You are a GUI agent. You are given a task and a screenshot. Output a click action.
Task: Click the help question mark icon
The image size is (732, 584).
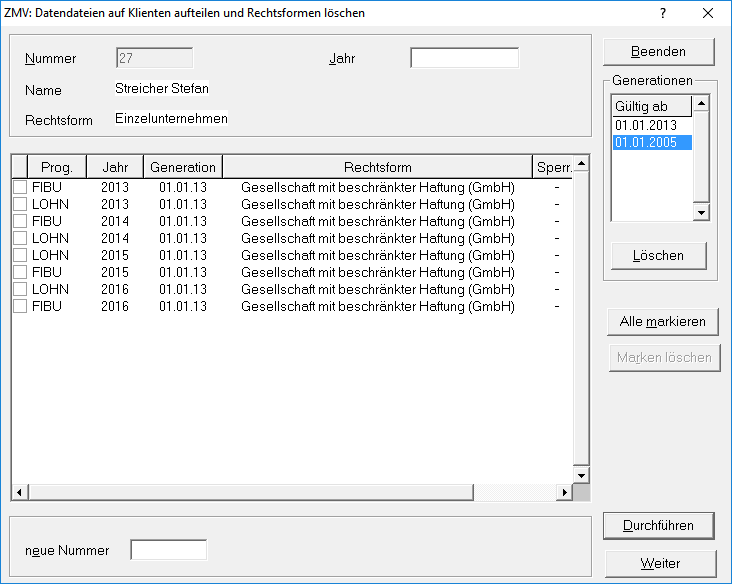663,13
